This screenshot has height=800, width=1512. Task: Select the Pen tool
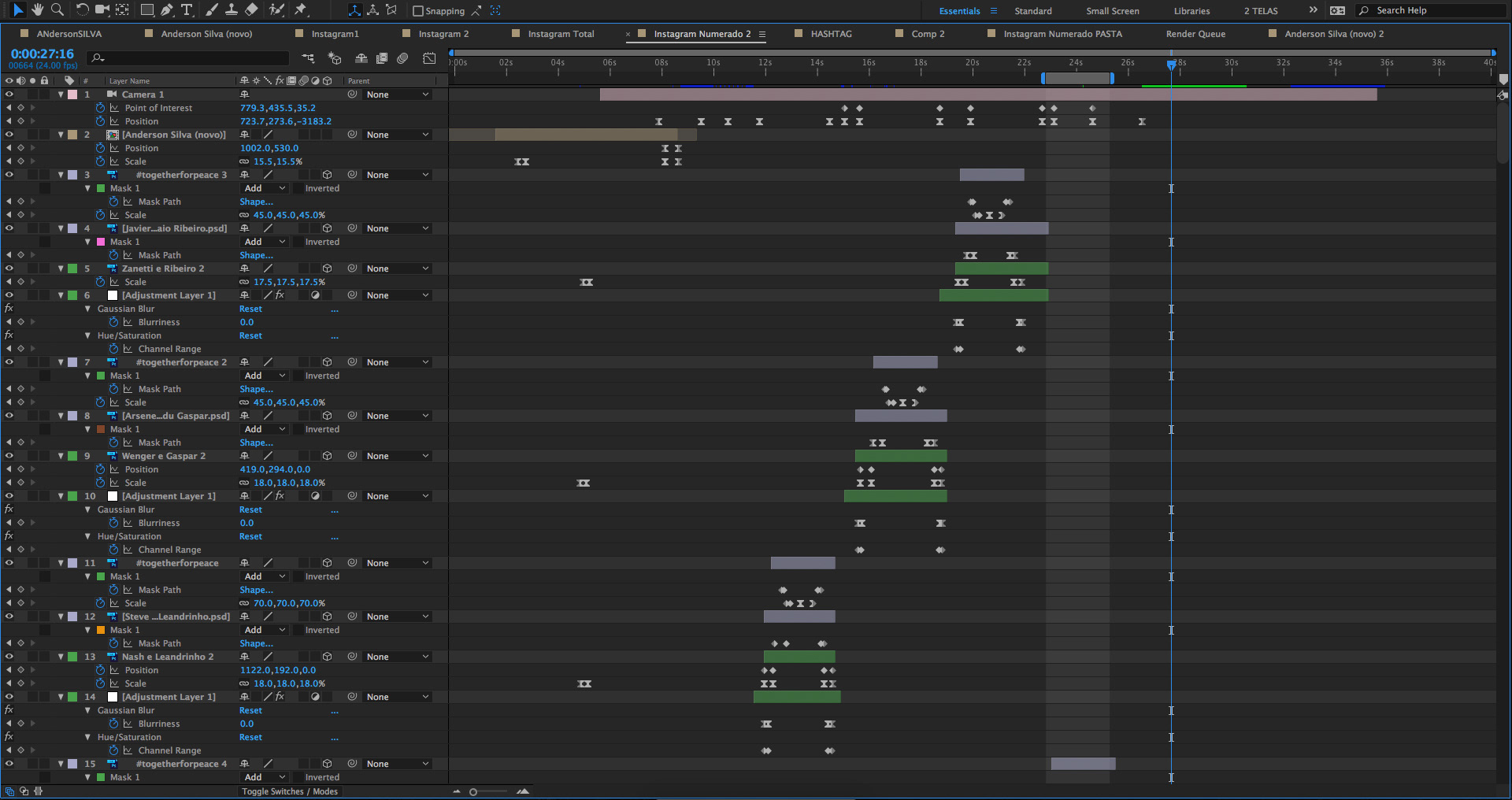tap(167, 10)
